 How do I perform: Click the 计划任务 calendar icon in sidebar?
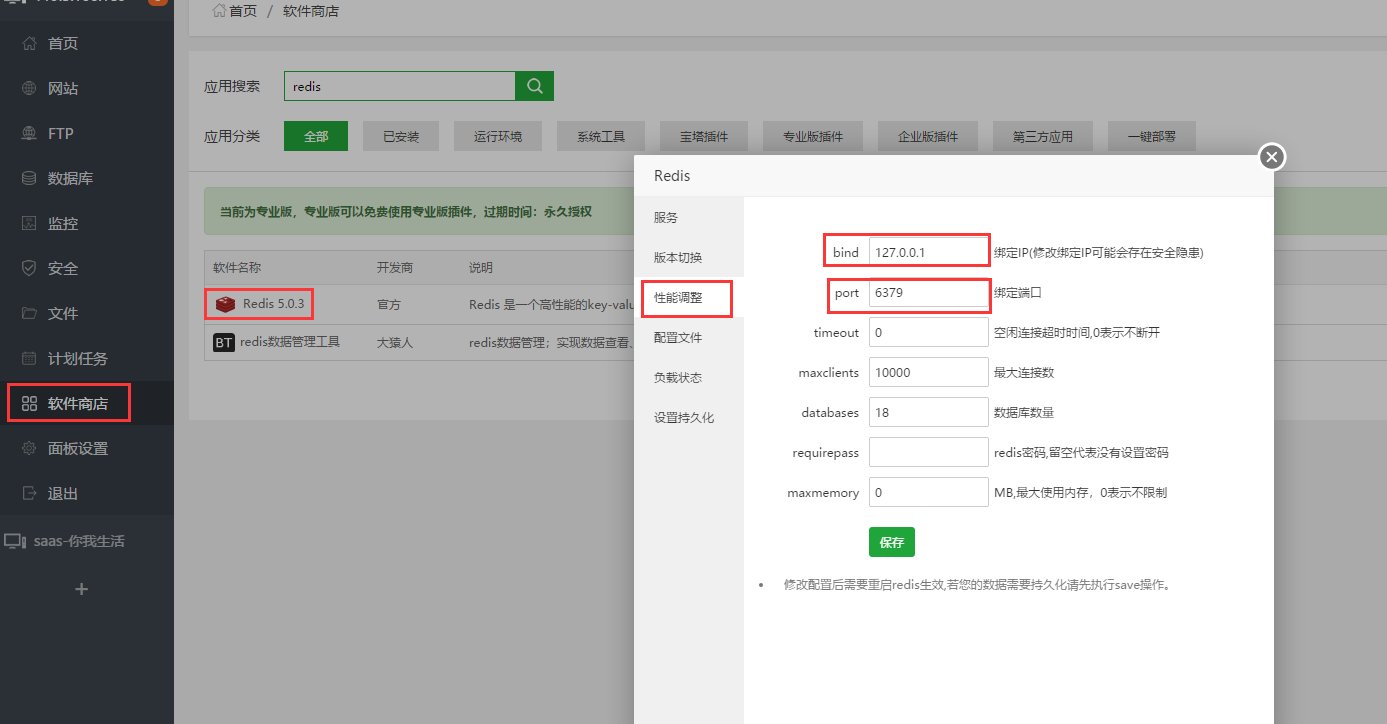29,358
